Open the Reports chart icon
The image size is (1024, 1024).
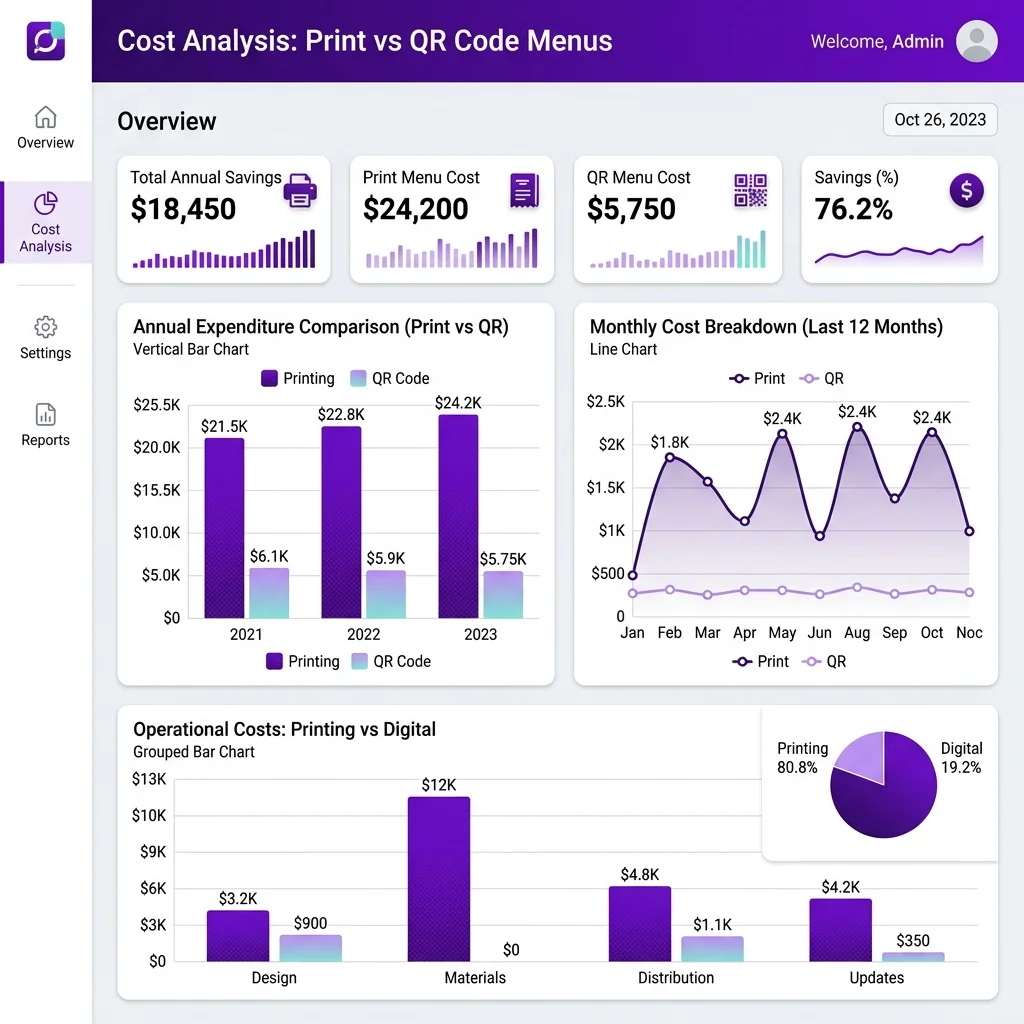pyautogui.click(x=45, y=414)
